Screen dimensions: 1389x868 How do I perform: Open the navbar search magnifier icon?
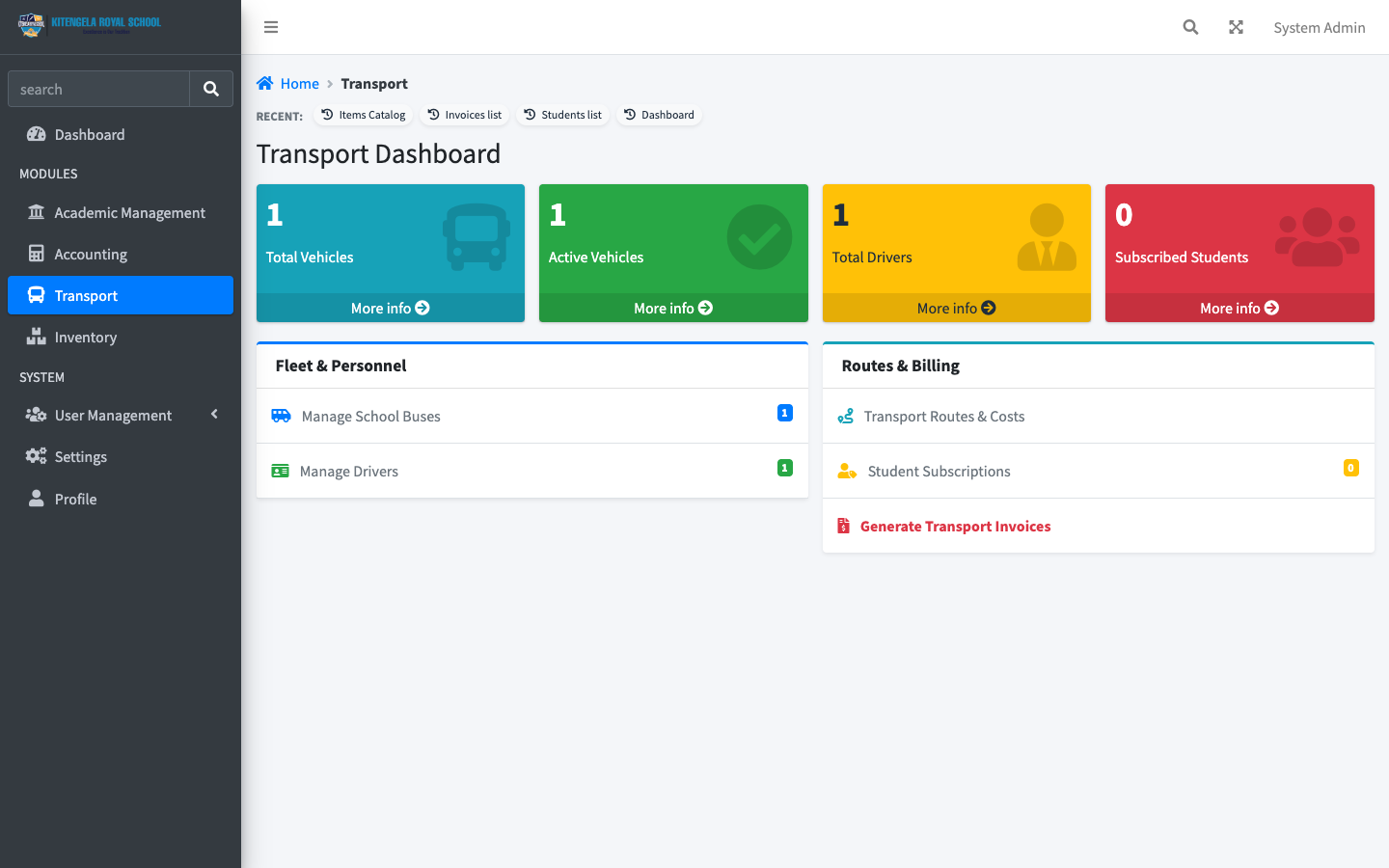pyautogui.click(x=1190, y=27)
